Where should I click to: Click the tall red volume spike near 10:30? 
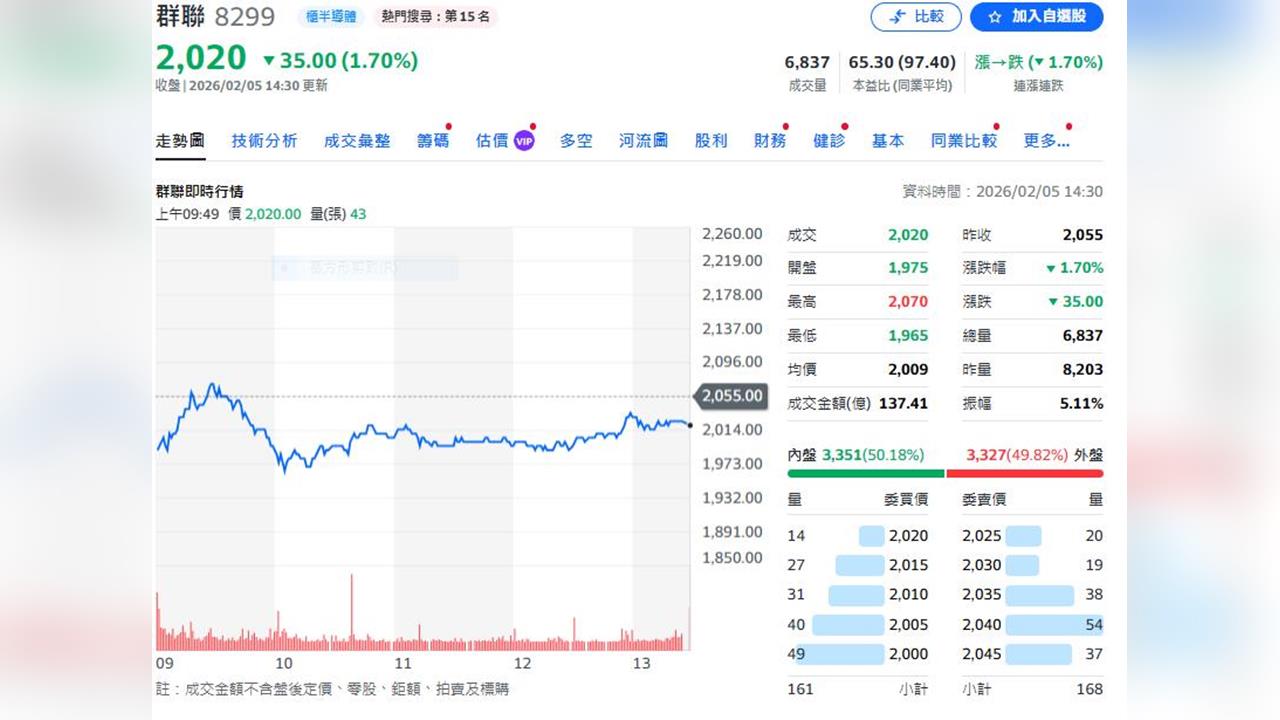coord(351,605)
